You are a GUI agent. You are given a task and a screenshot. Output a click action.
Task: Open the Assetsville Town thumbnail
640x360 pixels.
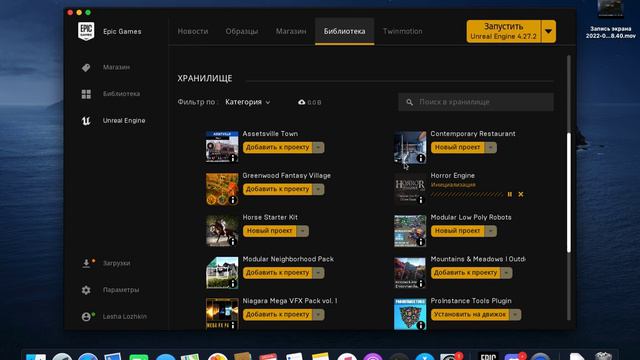tap(222, 147)
